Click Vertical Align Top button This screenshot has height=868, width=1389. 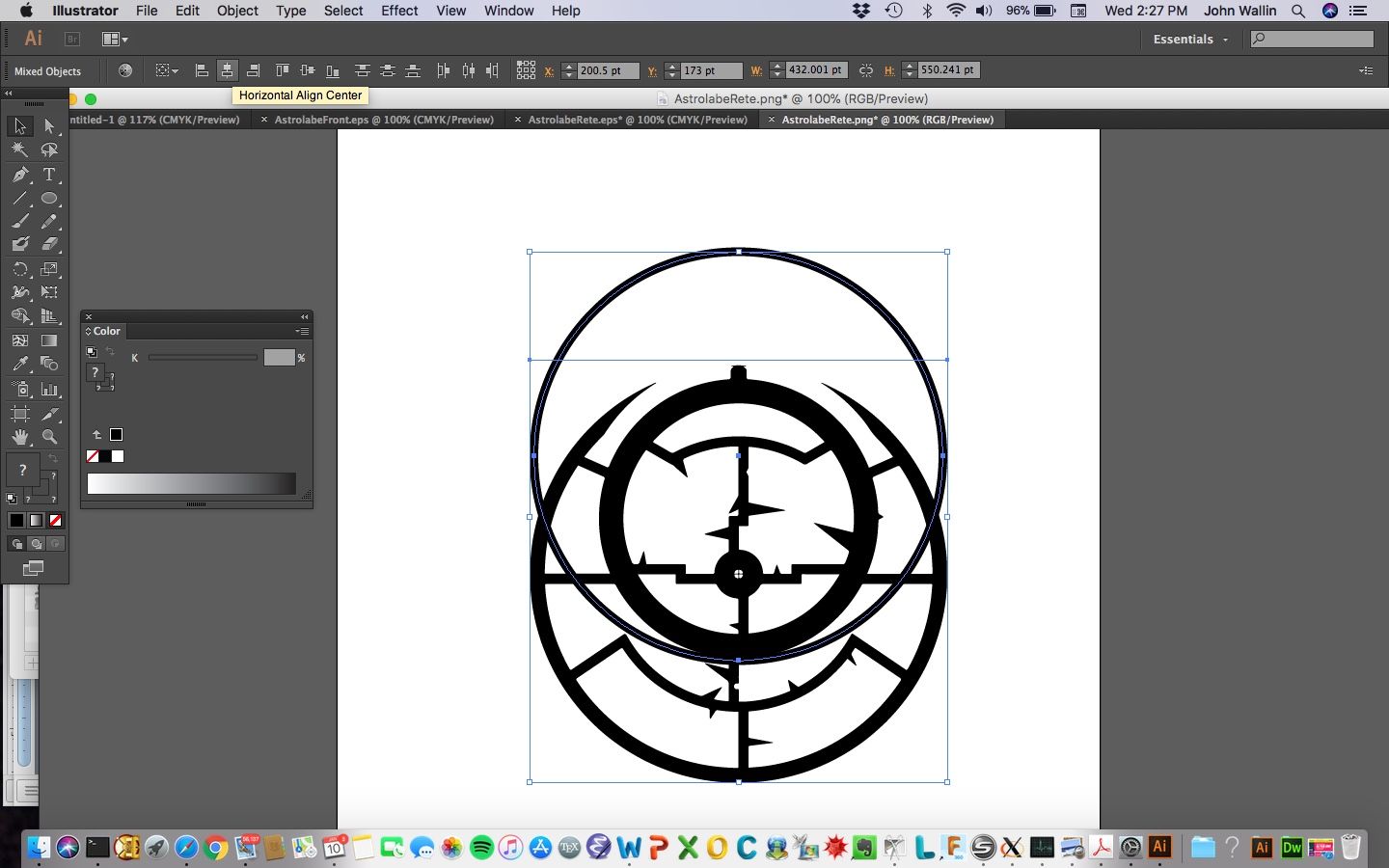coord(283,70)
